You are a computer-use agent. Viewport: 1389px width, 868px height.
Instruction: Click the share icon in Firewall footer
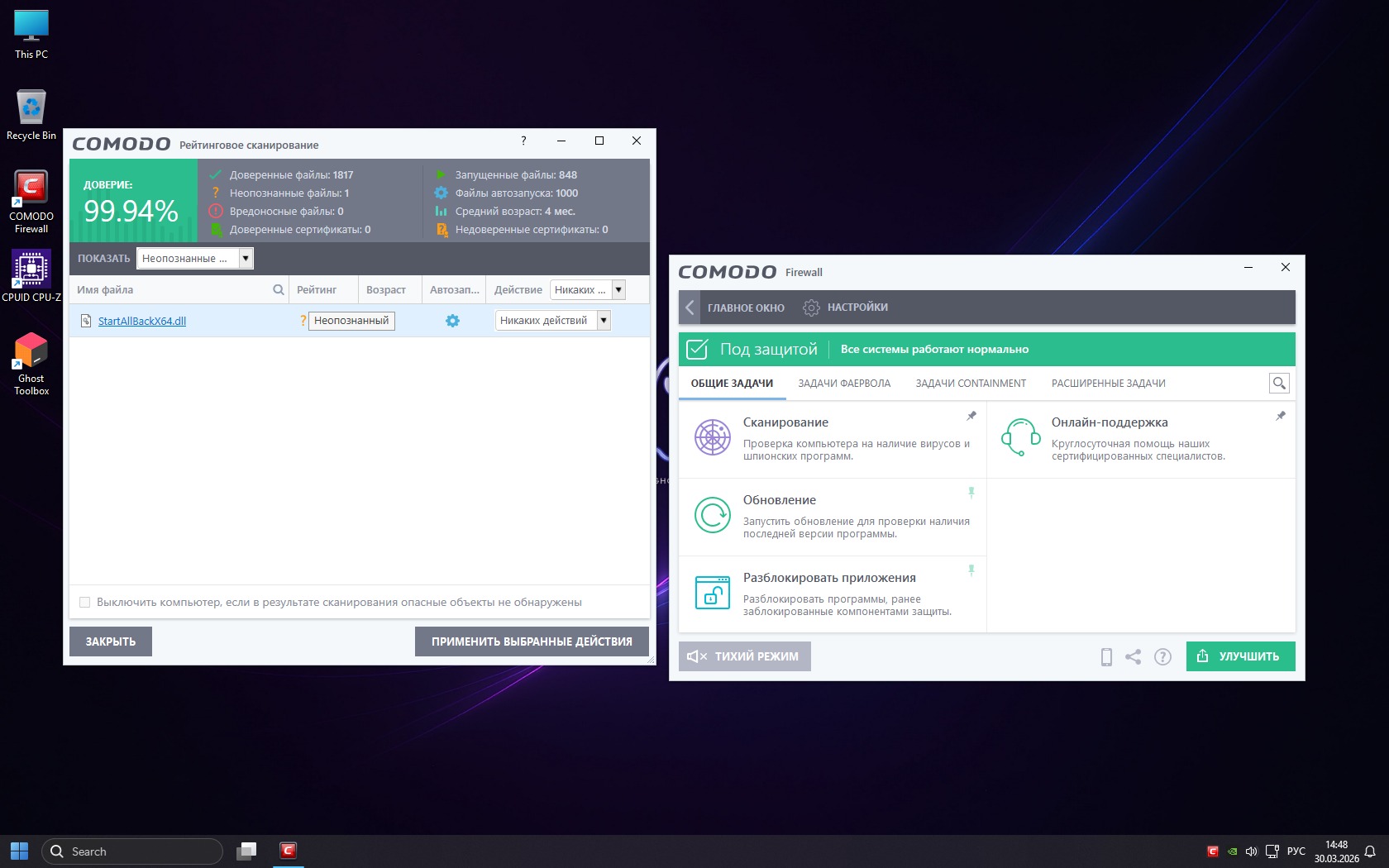pyautogui.click(x=1134, y=656)
